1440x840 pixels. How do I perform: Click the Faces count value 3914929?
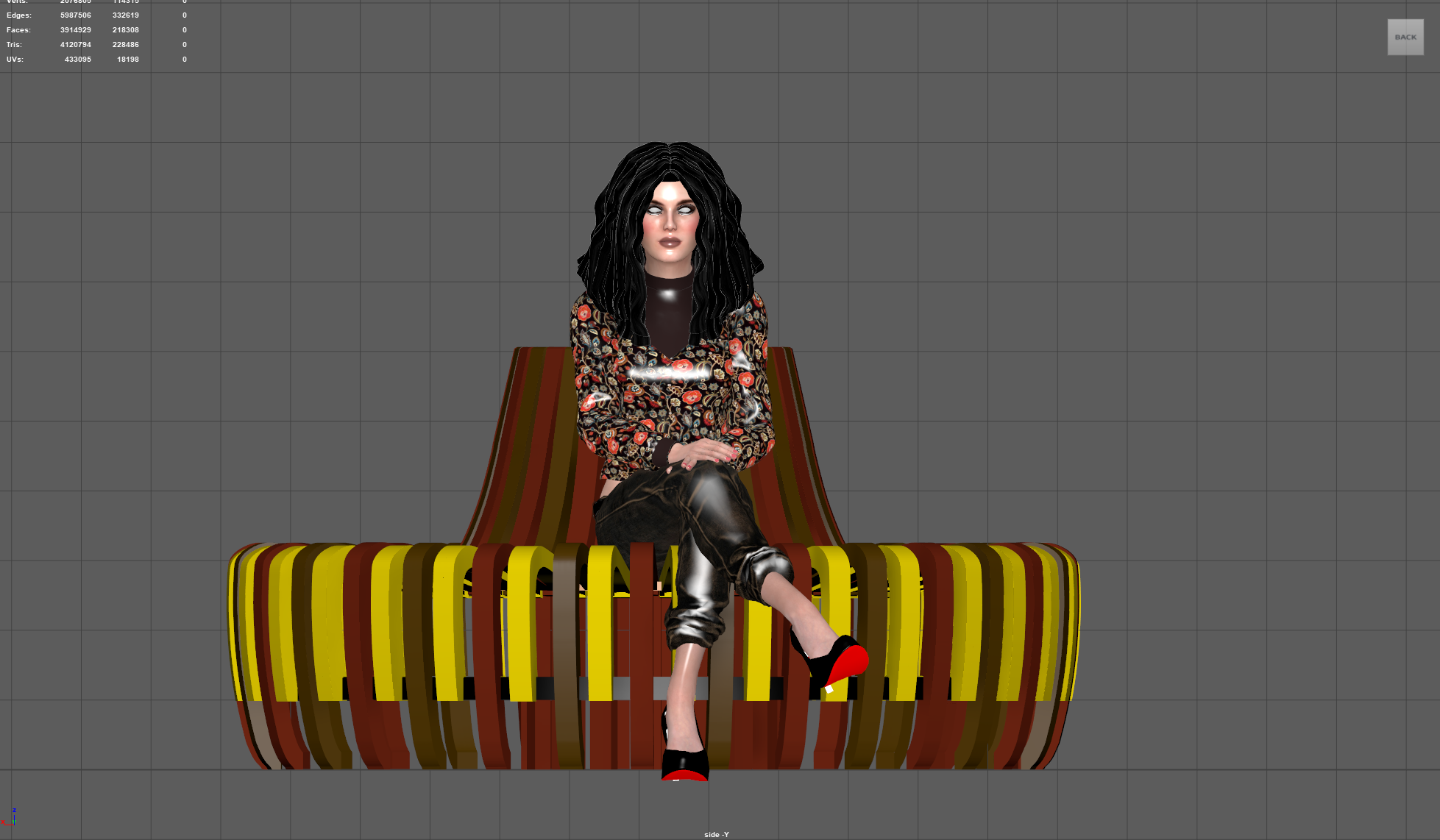(76, 30)
